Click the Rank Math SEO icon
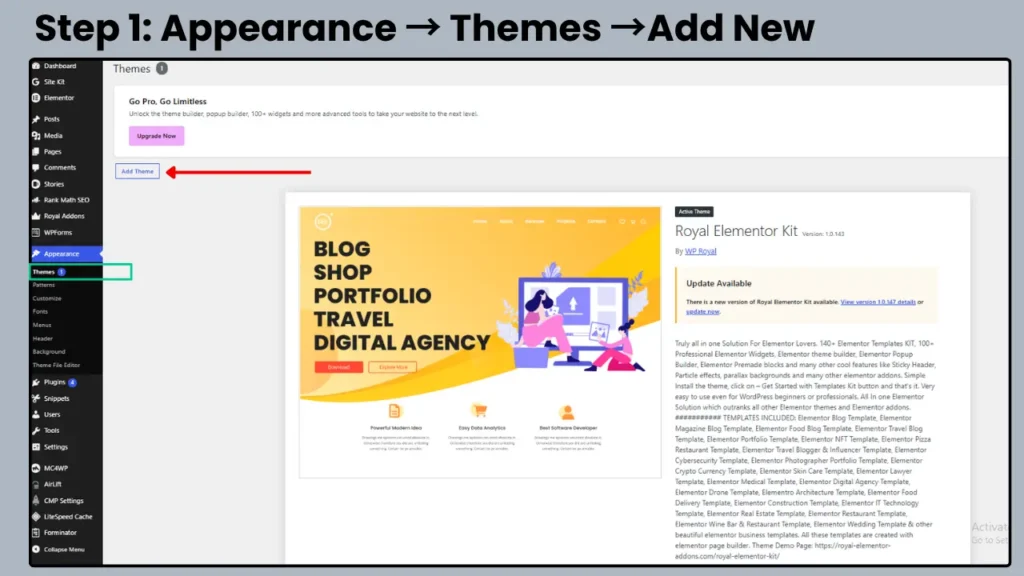 click(x=36, y=200)
